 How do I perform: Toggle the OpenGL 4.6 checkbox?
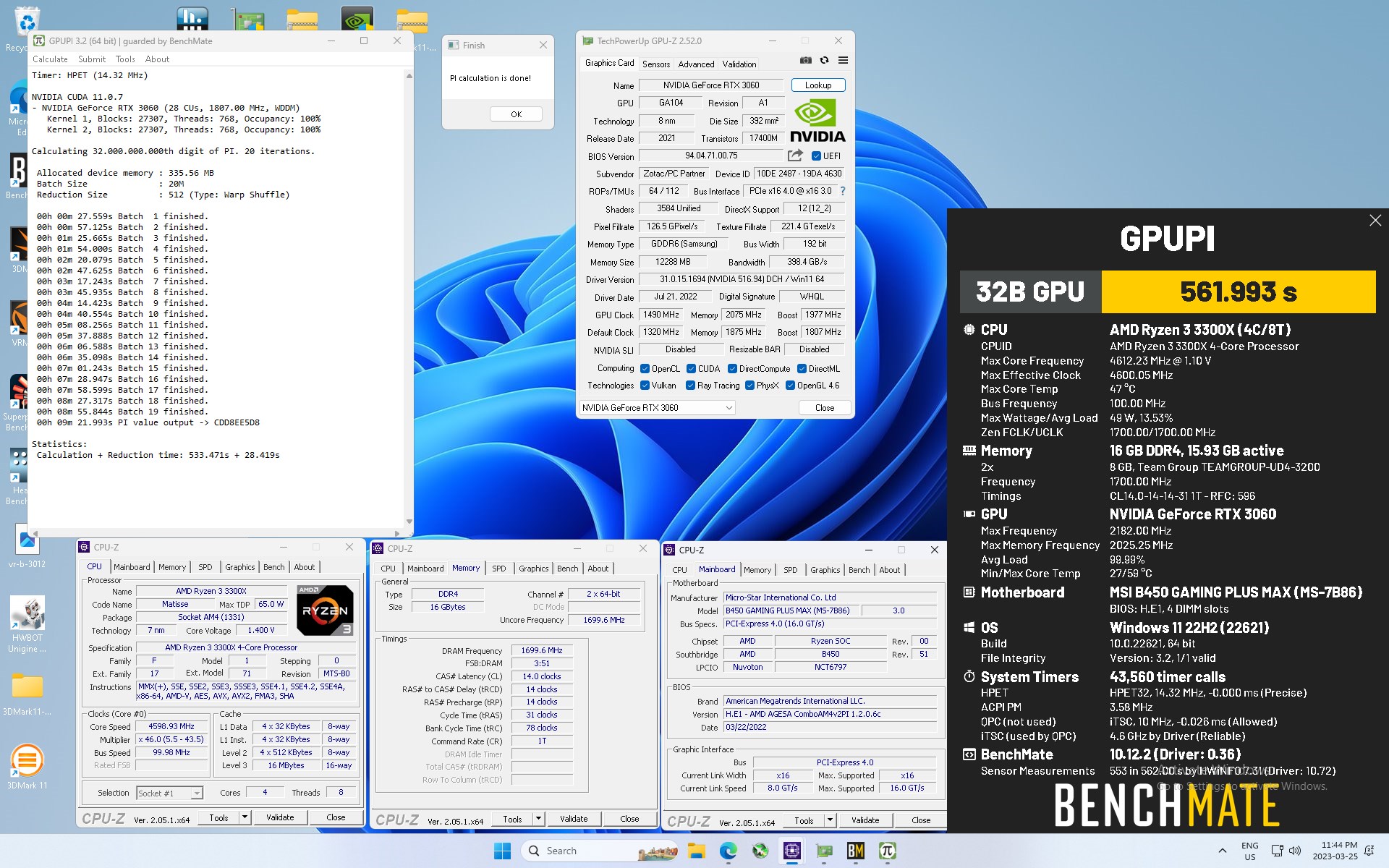tap(790, 386)
